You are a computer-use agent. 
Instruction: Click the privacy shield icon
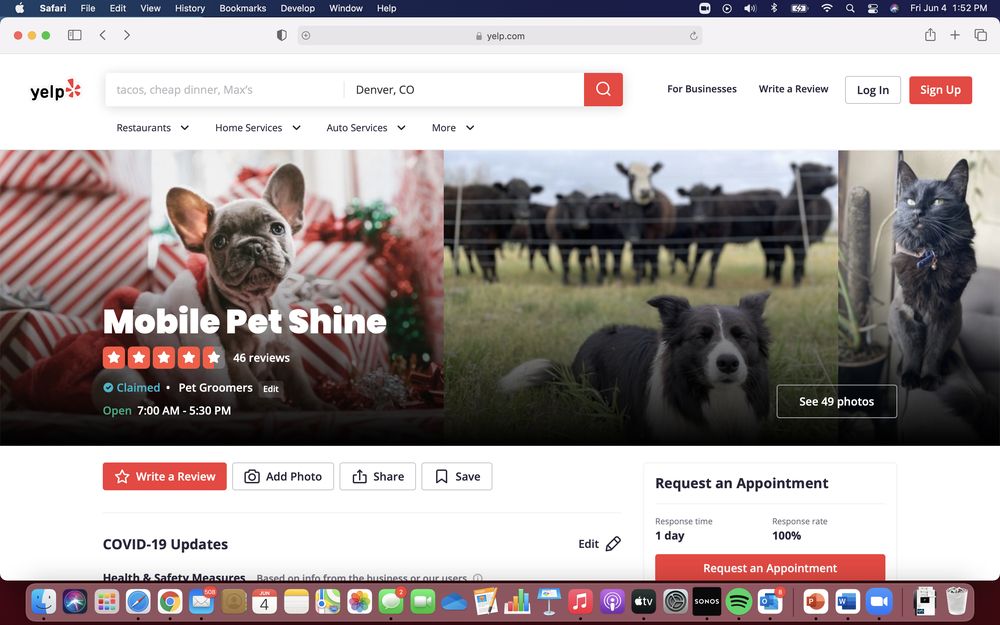coord(281,35)
